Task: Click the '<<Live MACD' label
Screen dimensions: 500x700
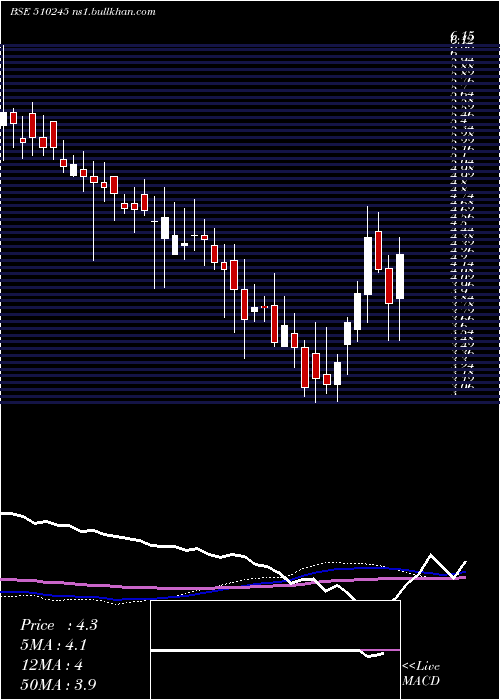Action: tap(421, 674)
